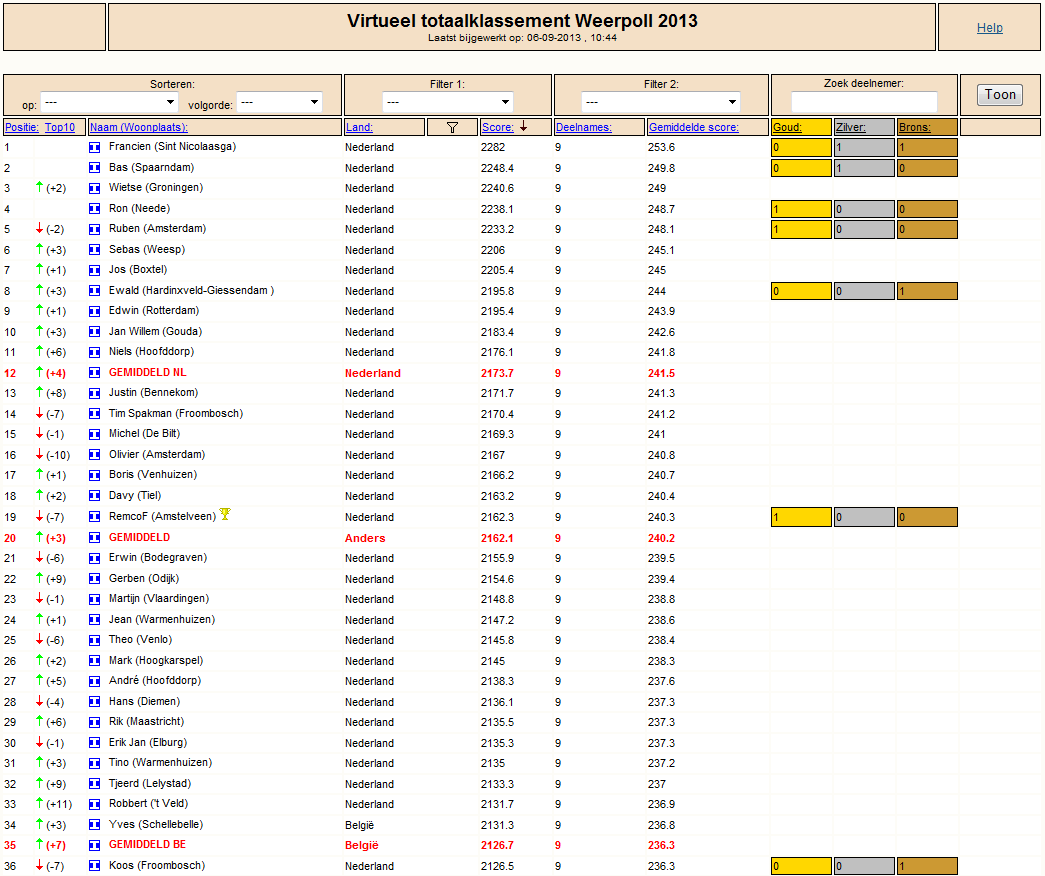
Task: Open the Sorteren 'op' dropdown
Action: 109,102
